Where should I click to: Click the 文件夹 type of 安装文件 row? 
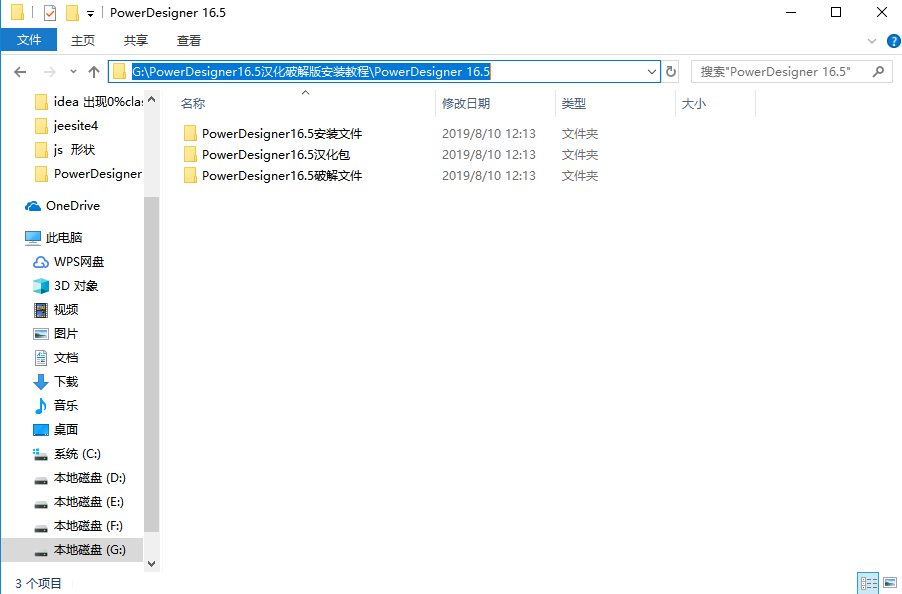(580, 134)
